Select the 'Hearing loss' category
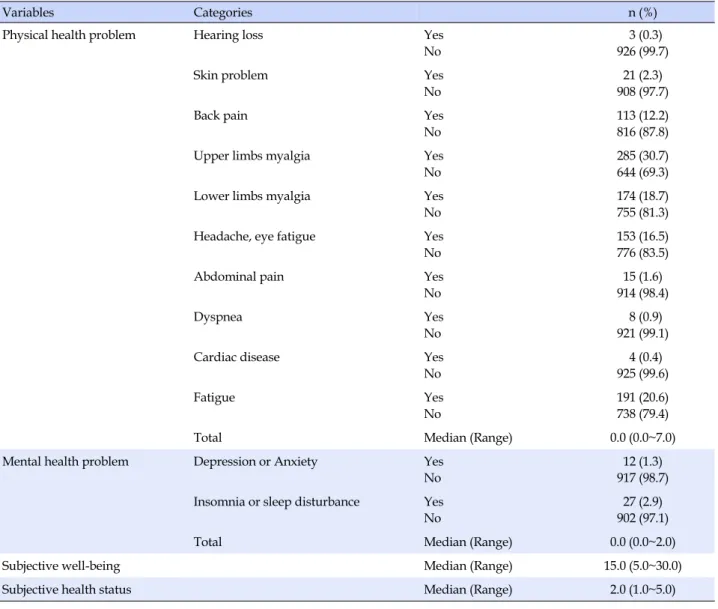The image size is (718, 609). click(x=228, y=35)
